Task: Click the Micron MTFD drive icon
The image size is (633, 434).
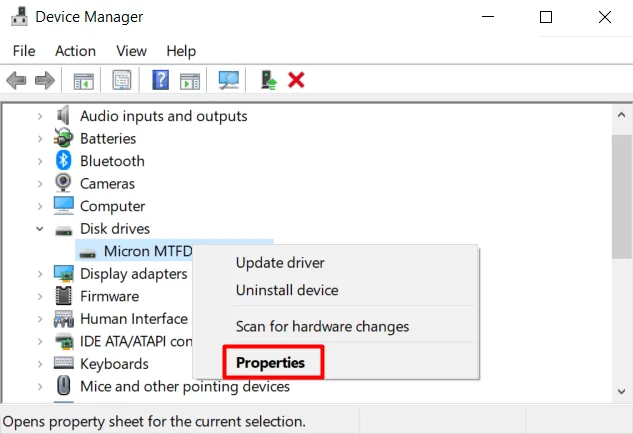Action: 87,253
